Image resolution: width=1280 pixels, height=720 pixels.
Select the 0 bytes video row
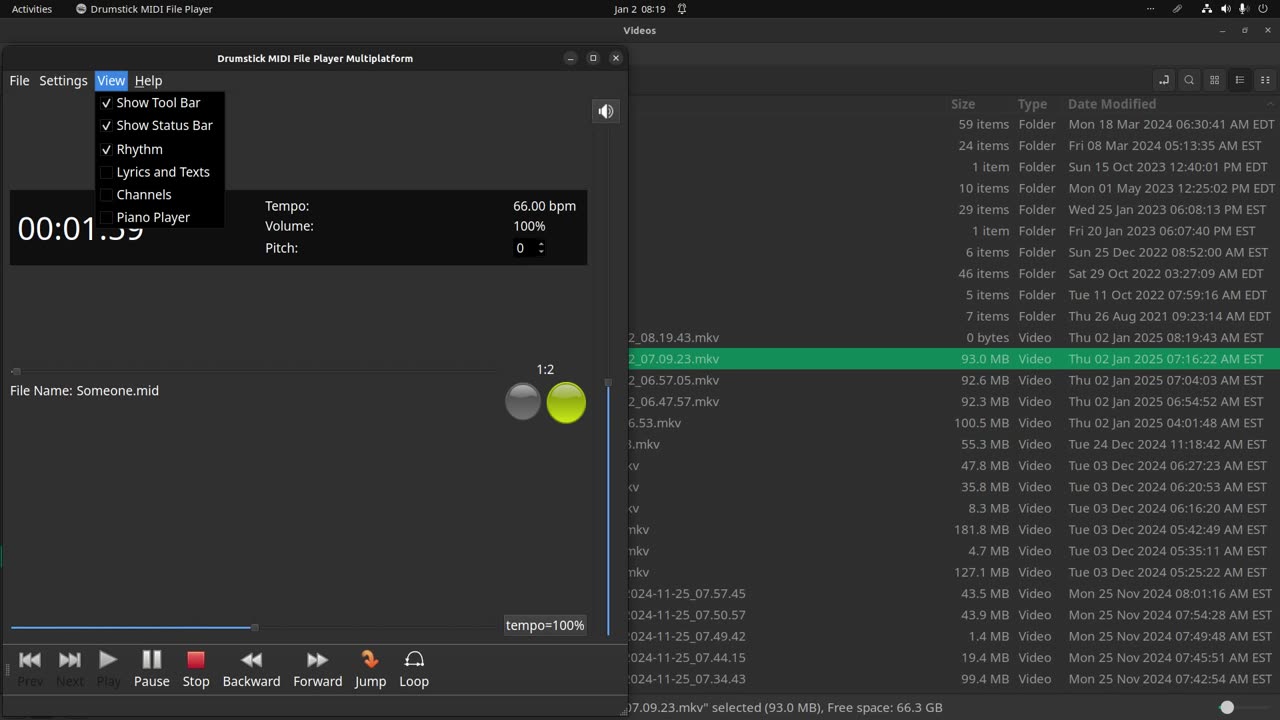click(954, 337)
